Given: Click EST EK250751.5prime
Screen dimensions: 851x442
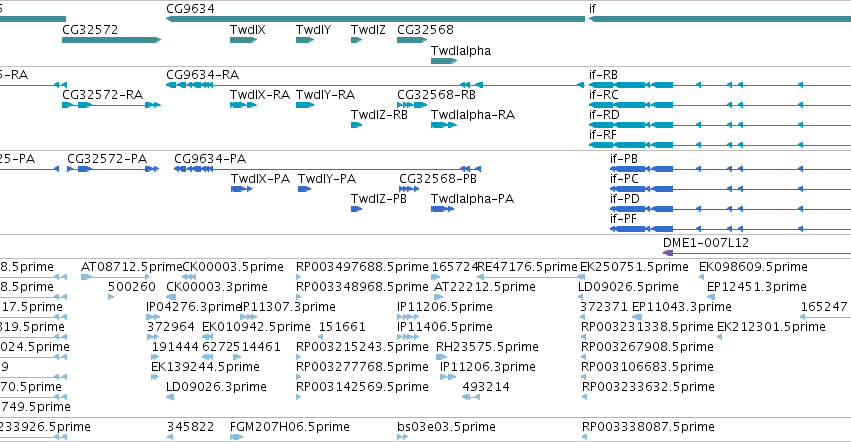Looking at the screenshot, I should (582, 277).
